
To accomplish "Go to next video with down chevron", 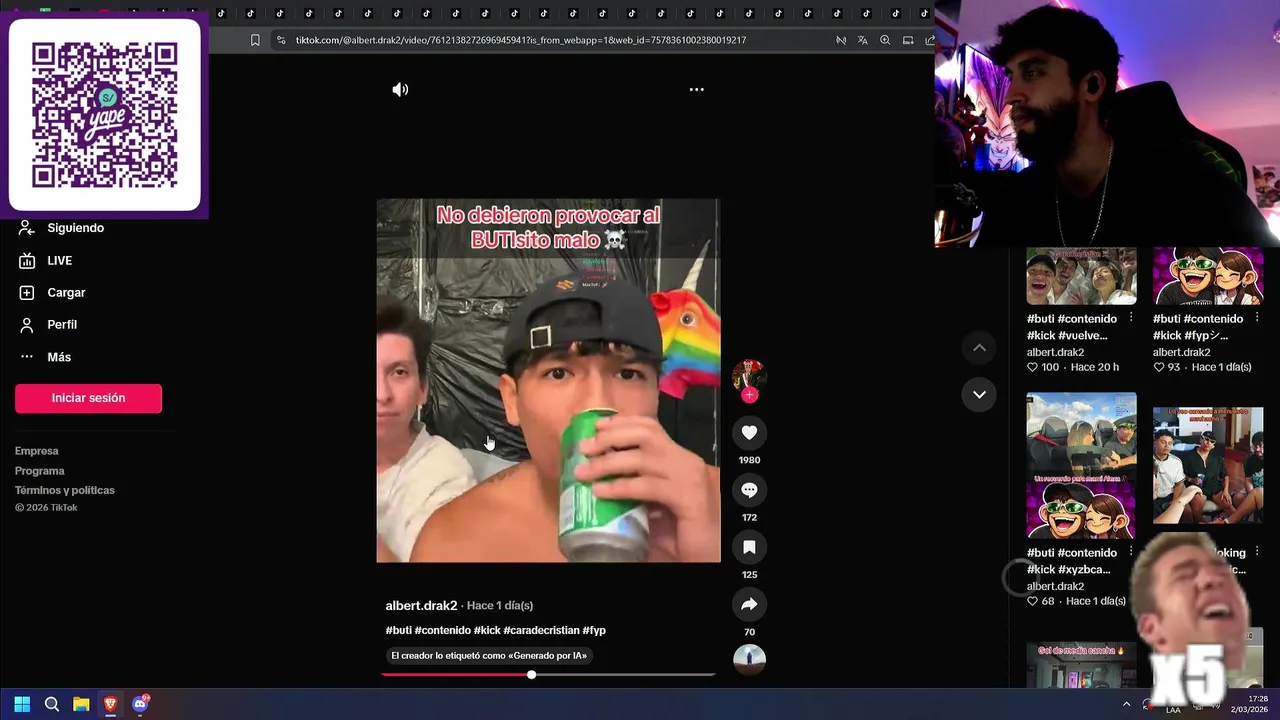I will [x=979, y=394].
